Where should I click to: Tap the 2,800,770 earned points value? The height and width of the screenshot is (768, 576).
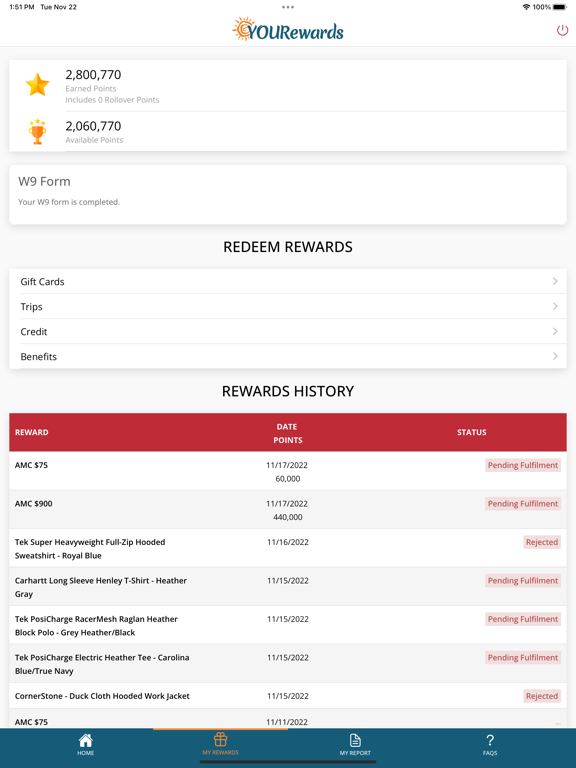point(93,74)
